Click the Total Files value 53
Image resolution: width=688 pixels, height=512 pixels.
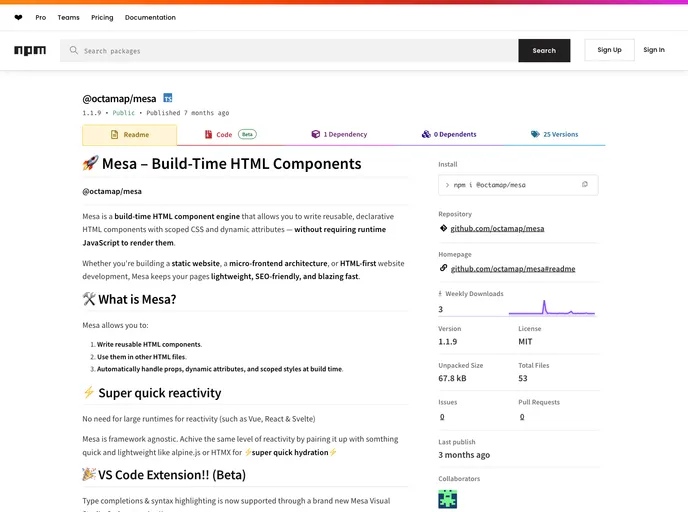point(523,378)
